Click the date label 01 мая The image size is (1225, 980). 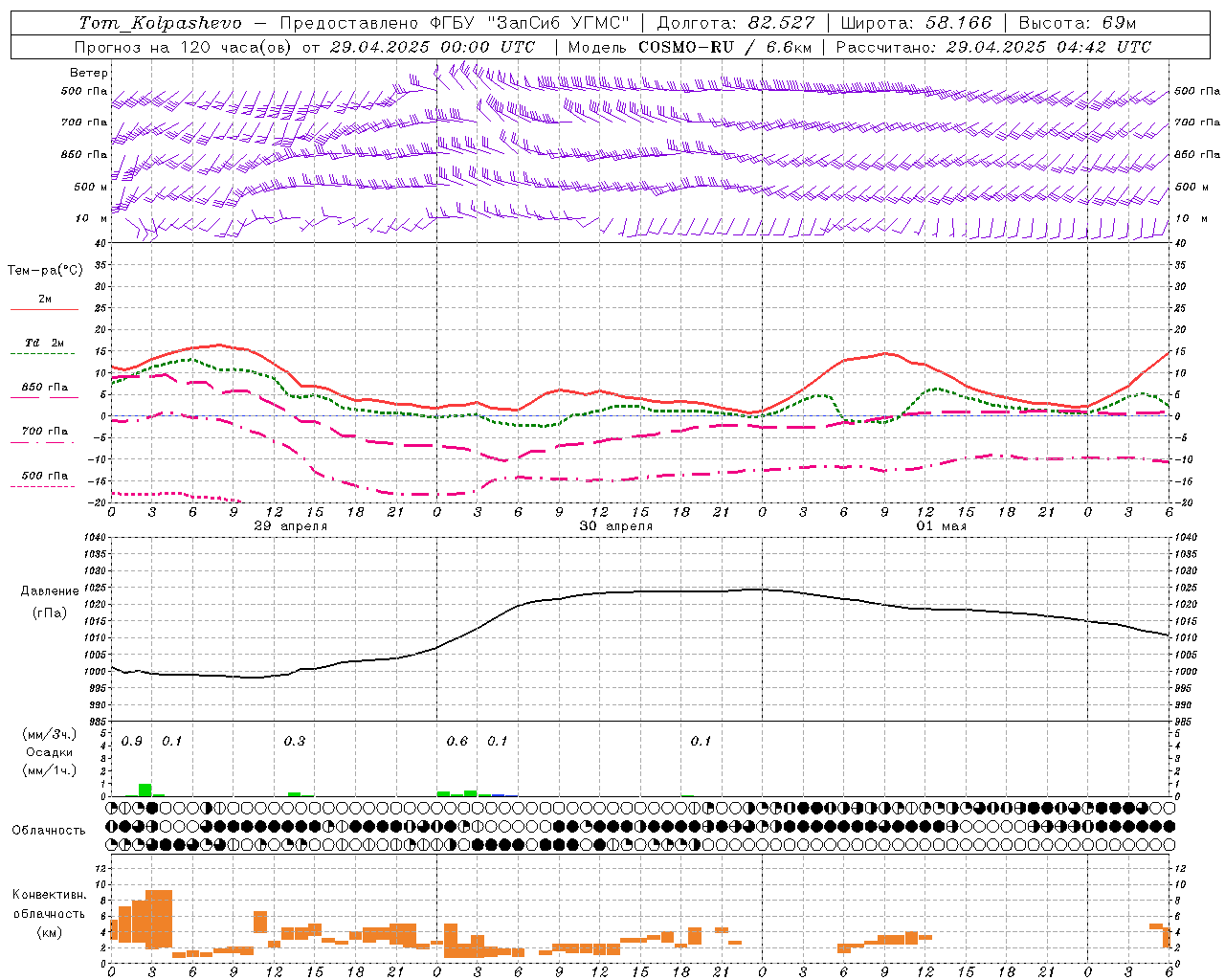[942, 526]
